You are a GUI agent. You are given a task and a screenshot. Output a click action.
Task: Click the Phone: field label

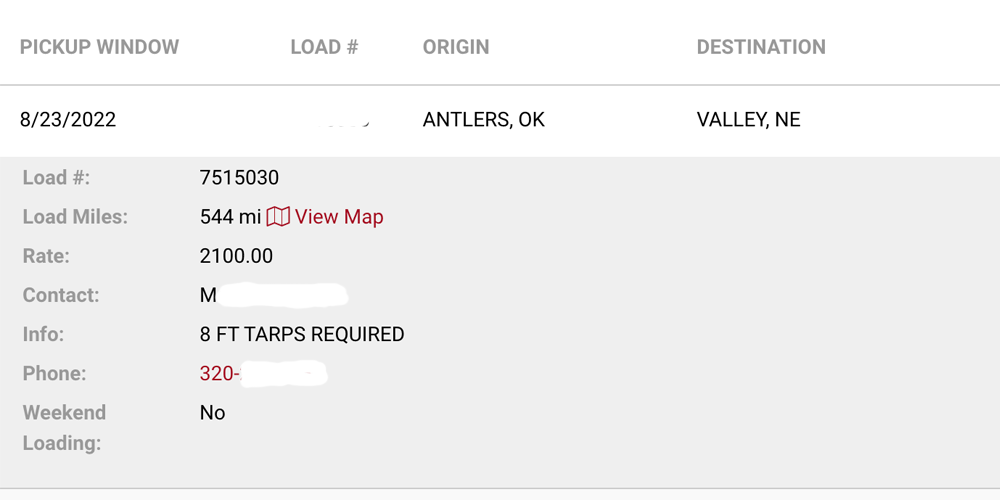click(x=54, y=374)
